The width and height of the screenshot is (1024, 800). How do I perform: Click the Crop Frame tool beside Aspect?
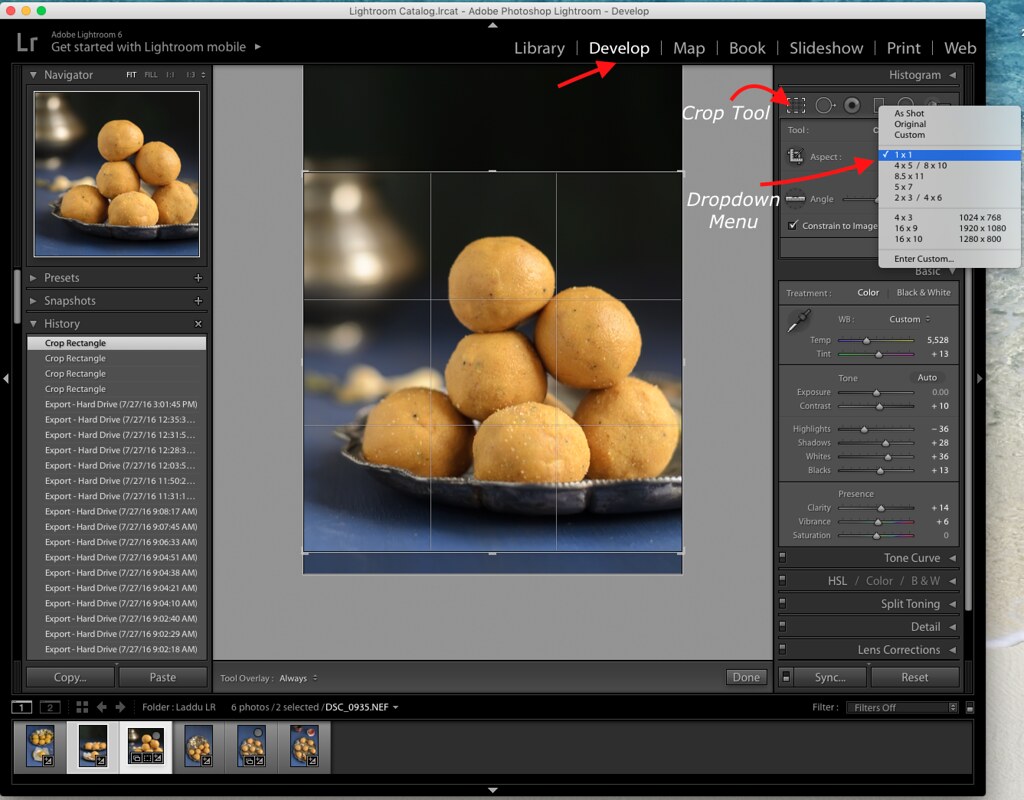click(x=796, y=157)
